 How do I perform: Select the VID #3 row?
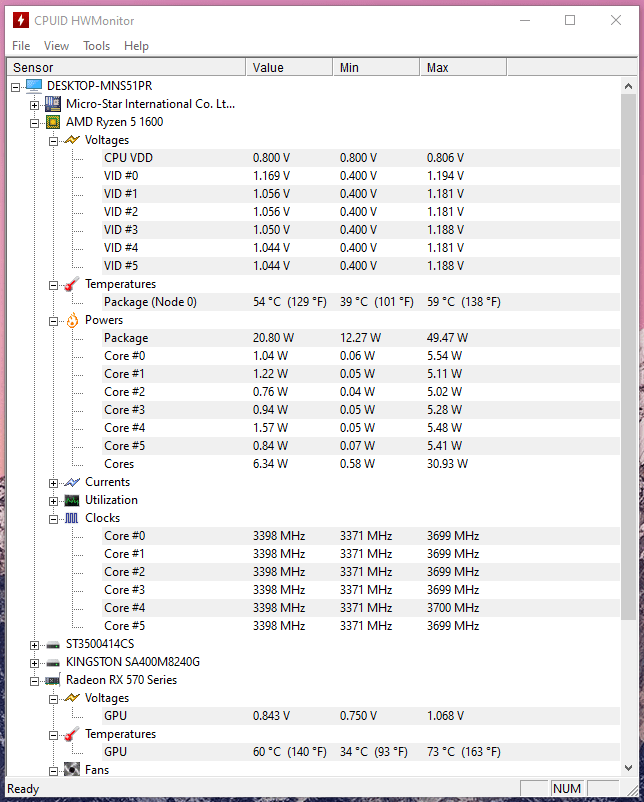[x=361, y=230]
